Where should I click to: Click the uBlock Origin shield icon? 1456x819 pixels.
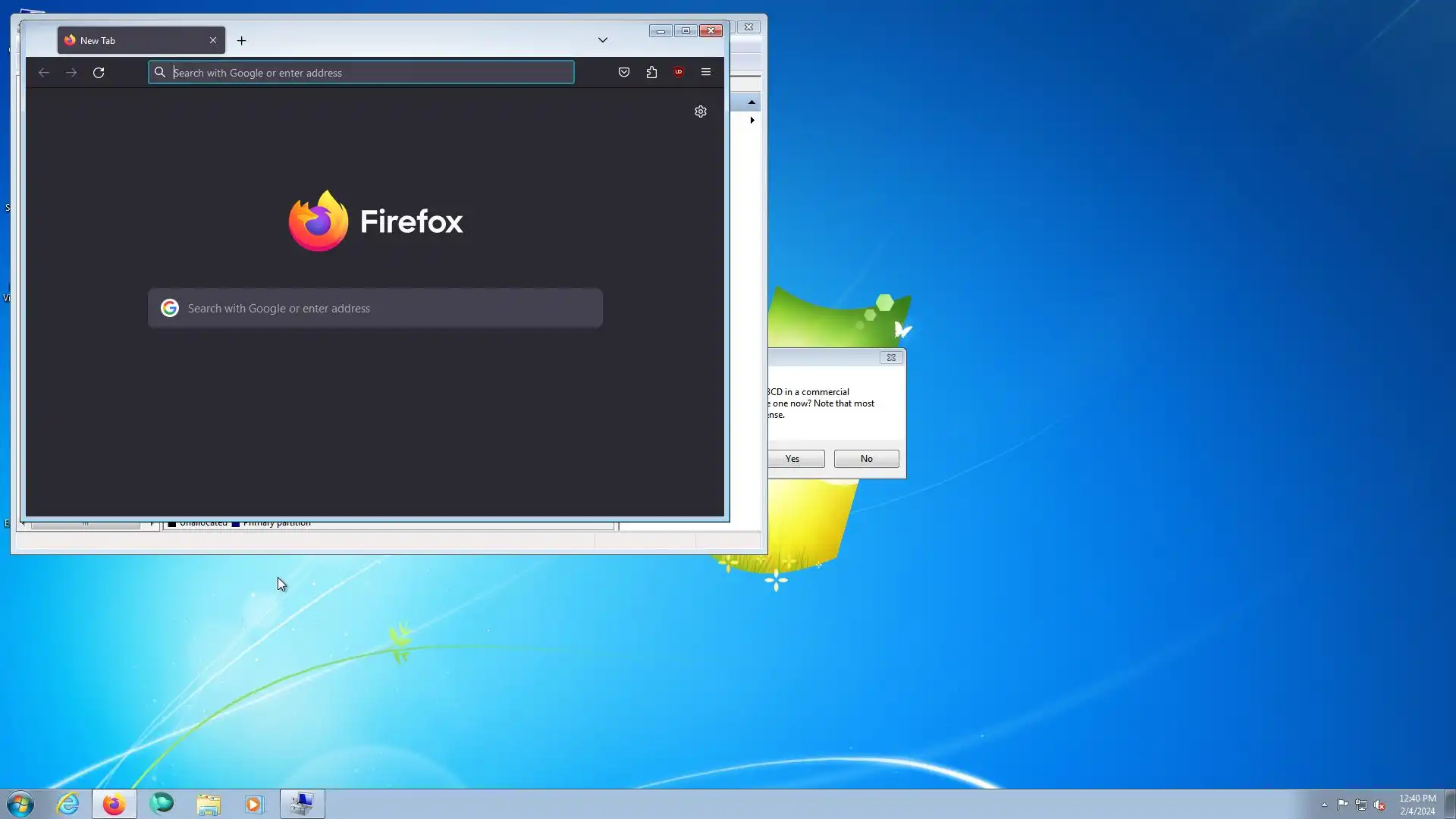[679, 73]
